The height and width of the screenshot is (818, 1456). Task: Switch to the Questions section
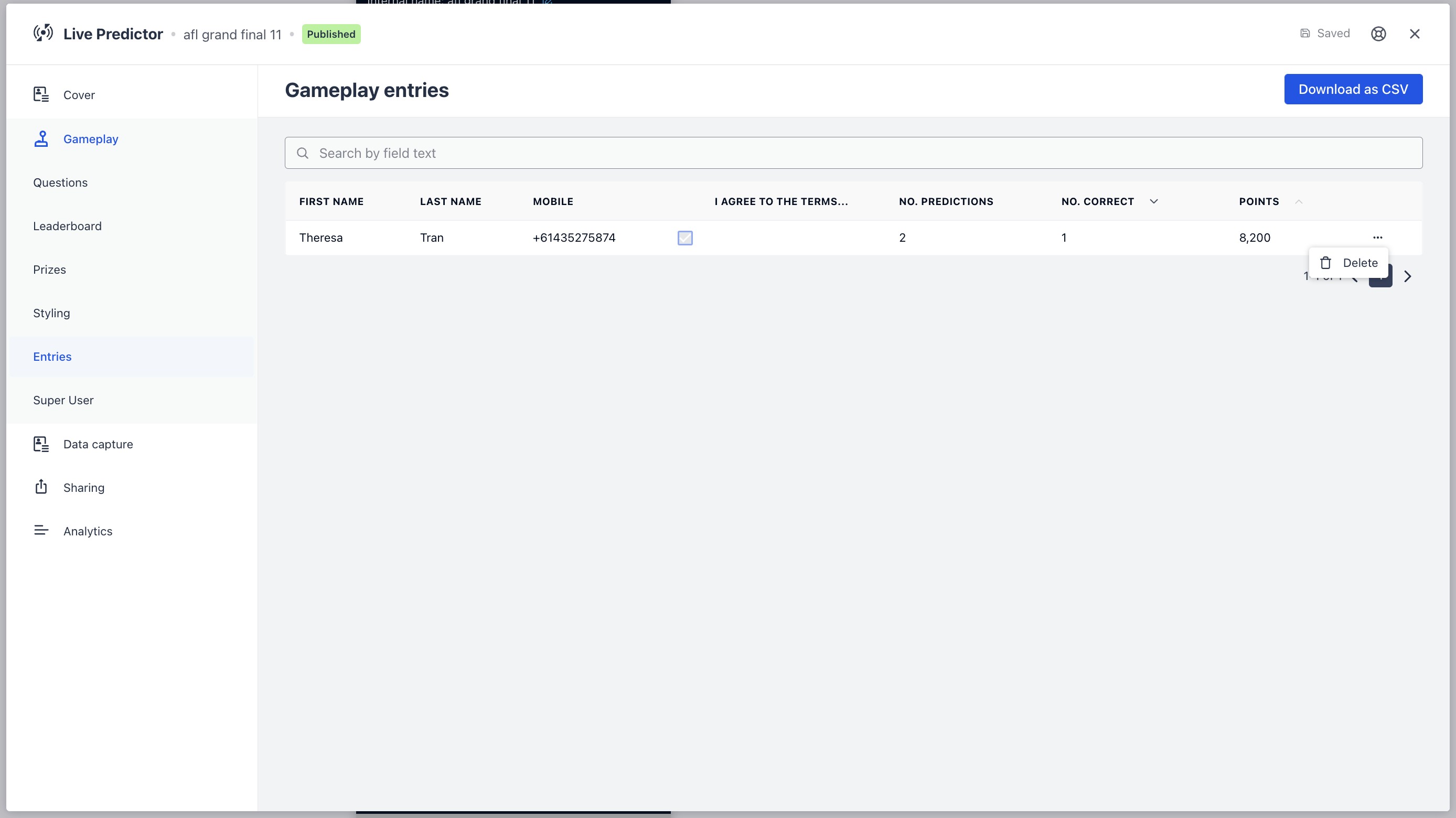[60, 182]
